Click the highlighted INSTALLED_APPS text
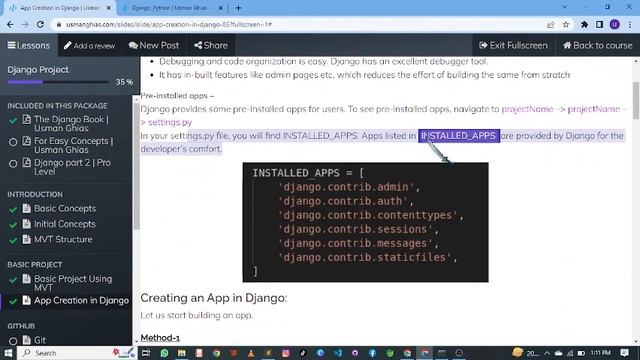The image size is (640, 360). pos(459,136)
